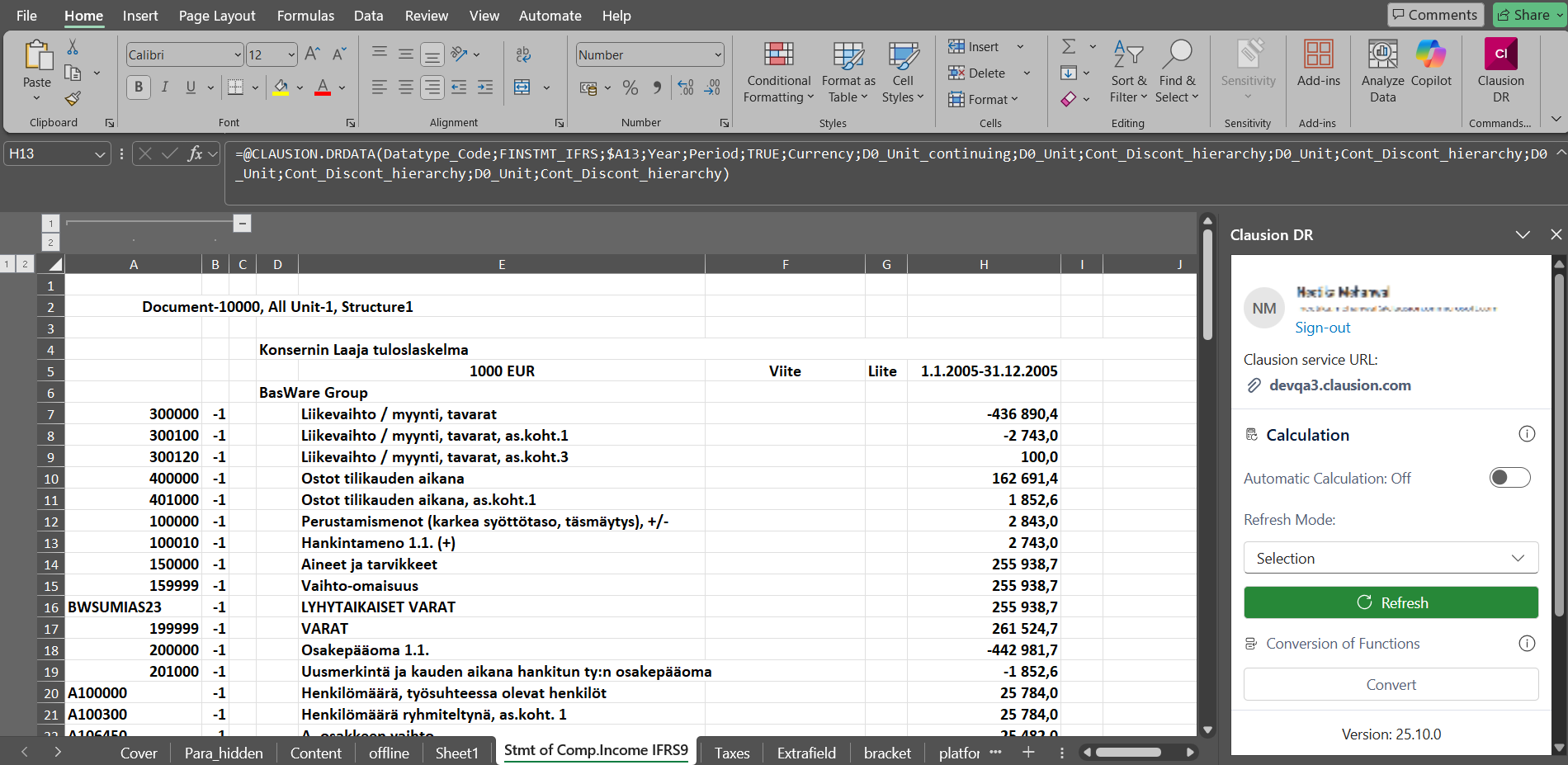Open Conditional Formatting menu
The image size is (1568, 765).
[779, 71]
